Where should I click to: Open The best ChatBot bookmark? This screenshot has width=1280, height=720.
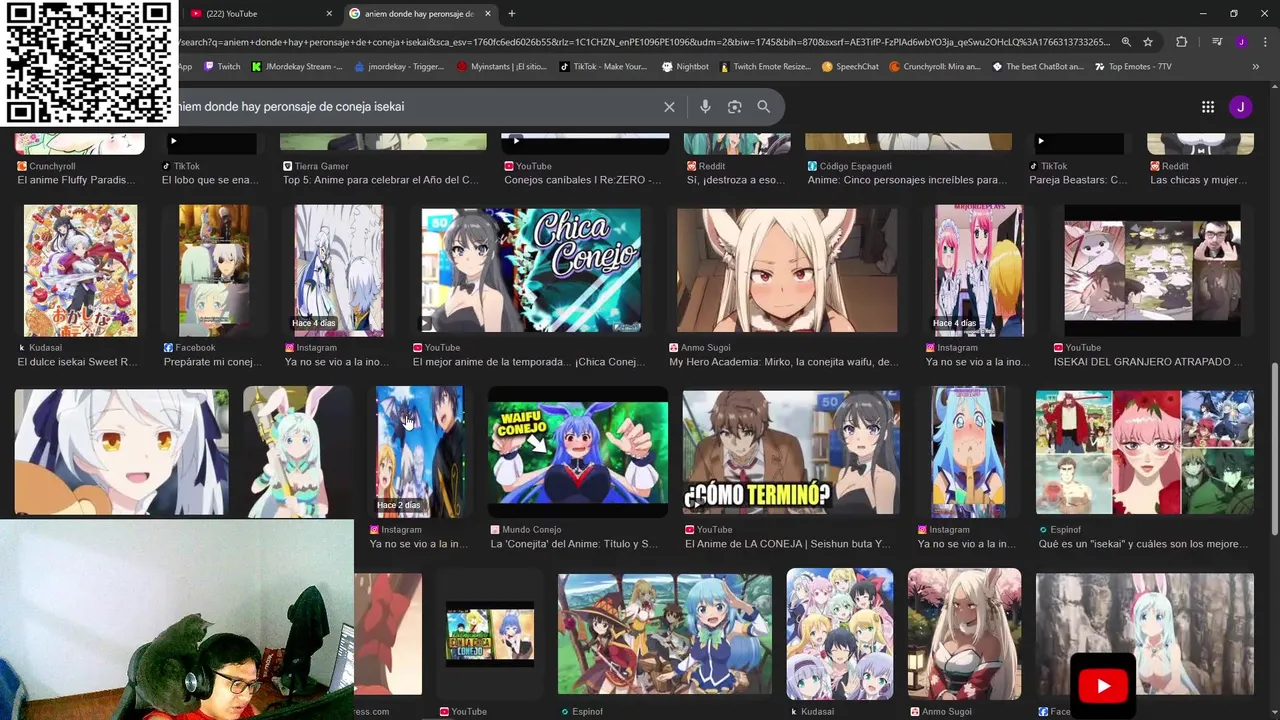click(x=1037, y=67)
